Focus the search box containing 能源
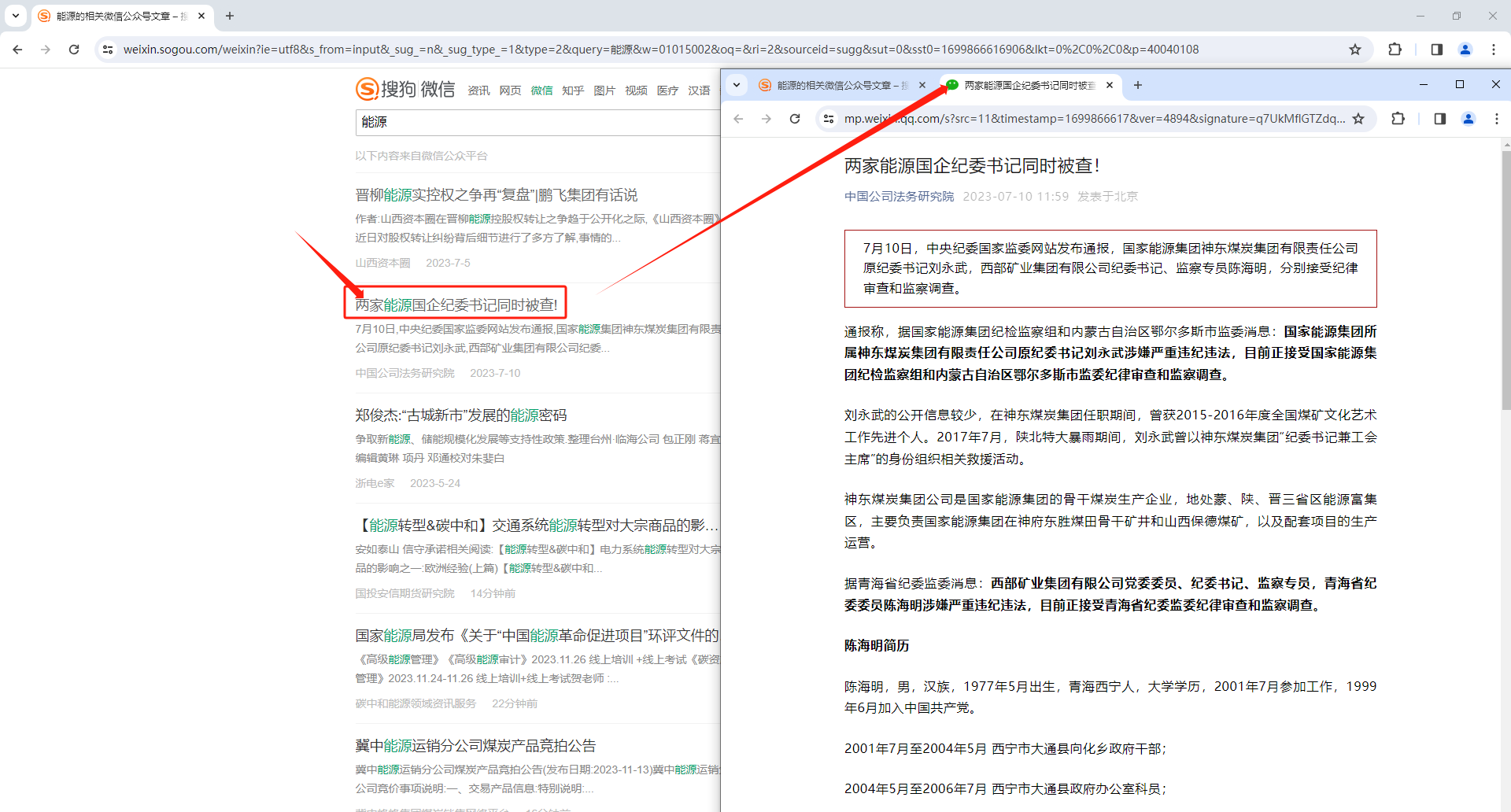 538,122
